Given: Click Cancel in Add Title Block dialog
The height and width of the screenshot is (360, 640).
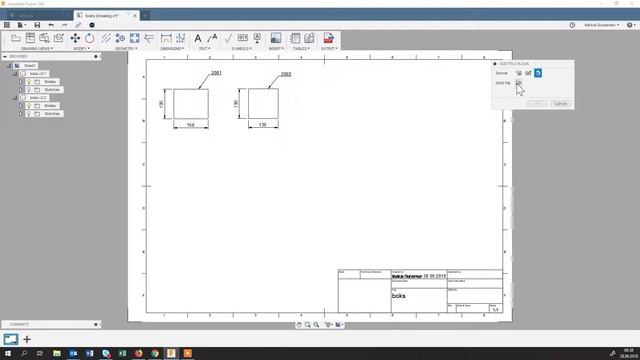Looking at the screenshot, I should tap(560, 103).
